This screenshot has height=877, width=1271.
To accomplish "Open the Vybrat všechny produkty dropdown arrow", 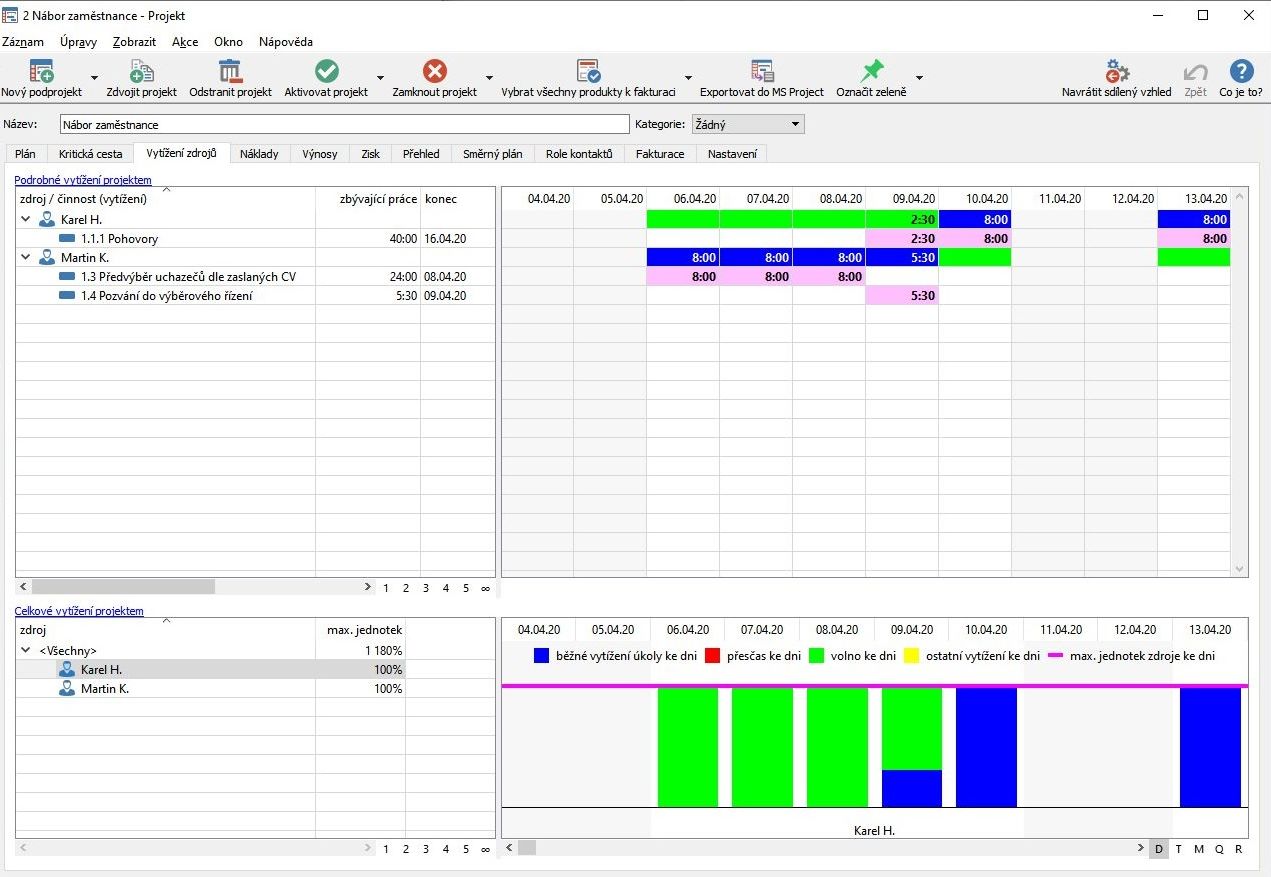I will pyautogui.click(x=688, y=77).
